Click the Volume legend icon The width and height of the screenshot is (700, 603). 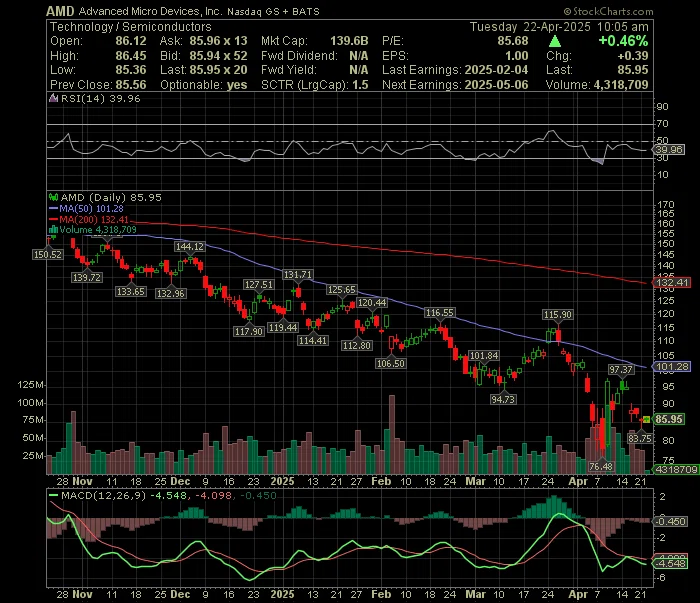[x=54, y=229]
